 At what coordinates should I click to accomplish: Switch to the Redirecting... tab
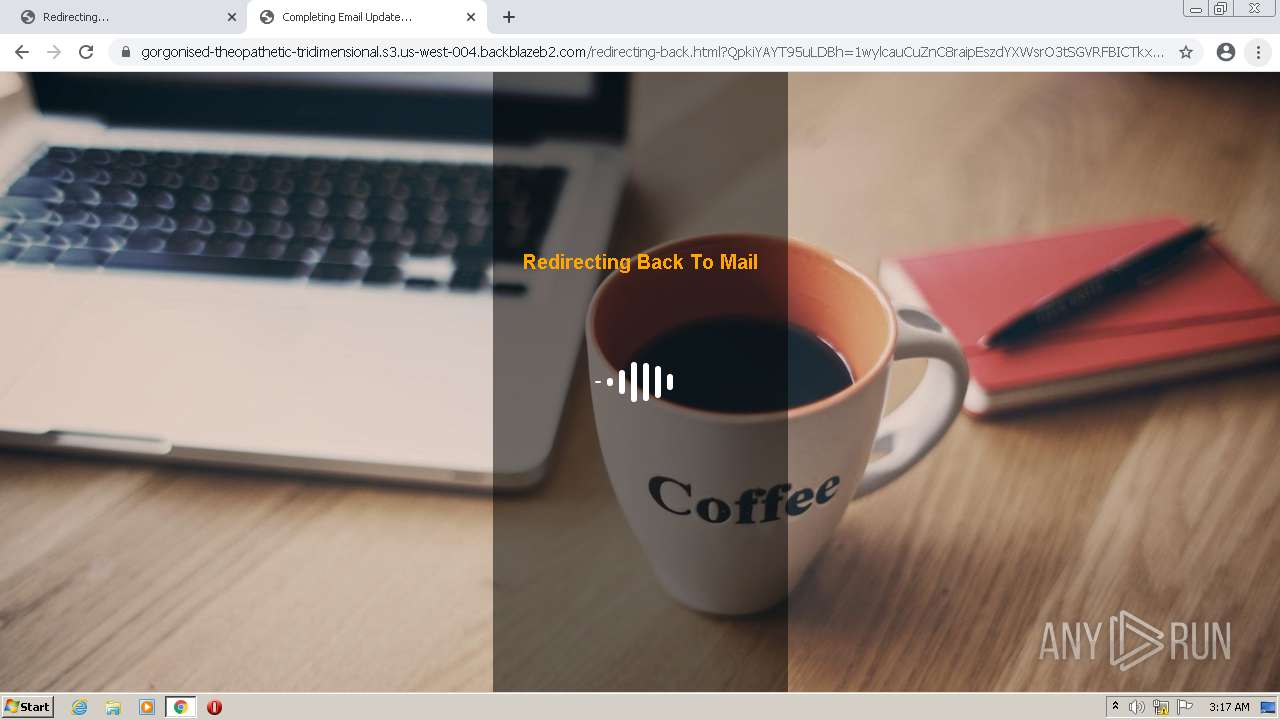pos(125,17)
